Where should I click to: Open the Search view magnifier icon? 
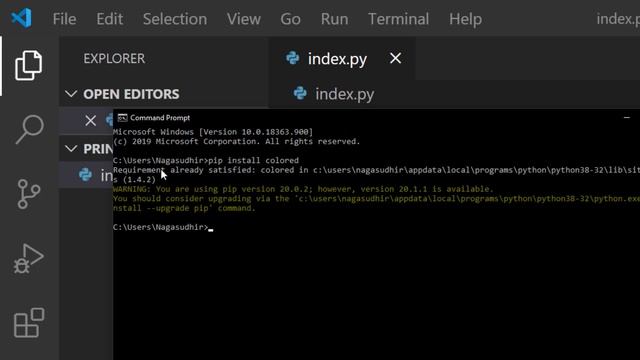[29, 129]
